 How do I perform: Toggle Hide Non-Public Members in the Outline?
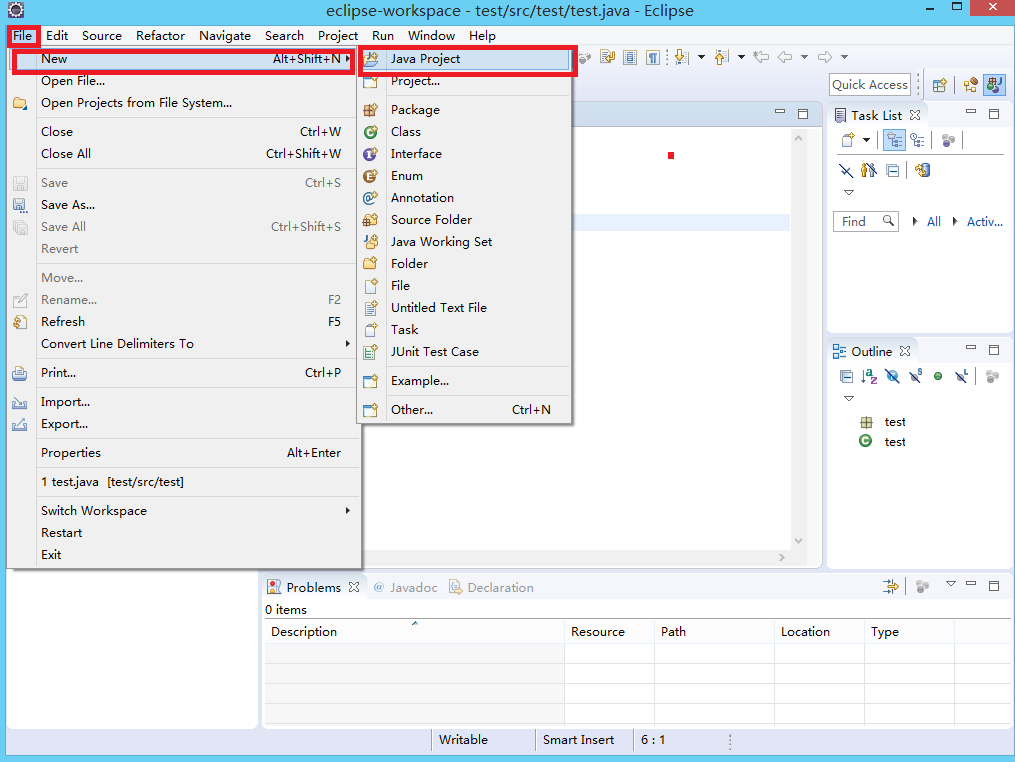click(938, 376)
